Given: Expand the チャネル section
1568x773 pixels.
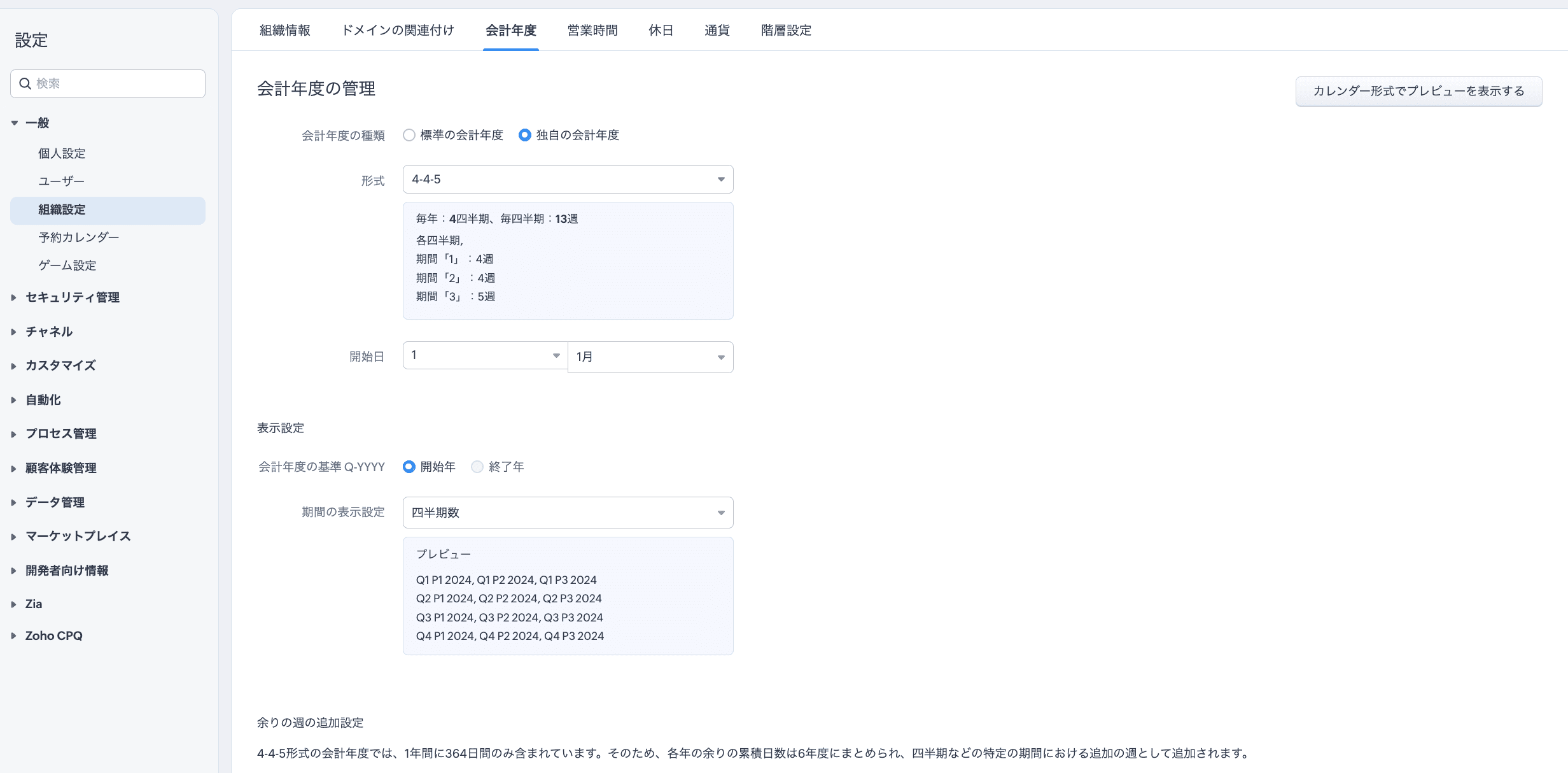Looking at the screenshot, I should [14, 332].
